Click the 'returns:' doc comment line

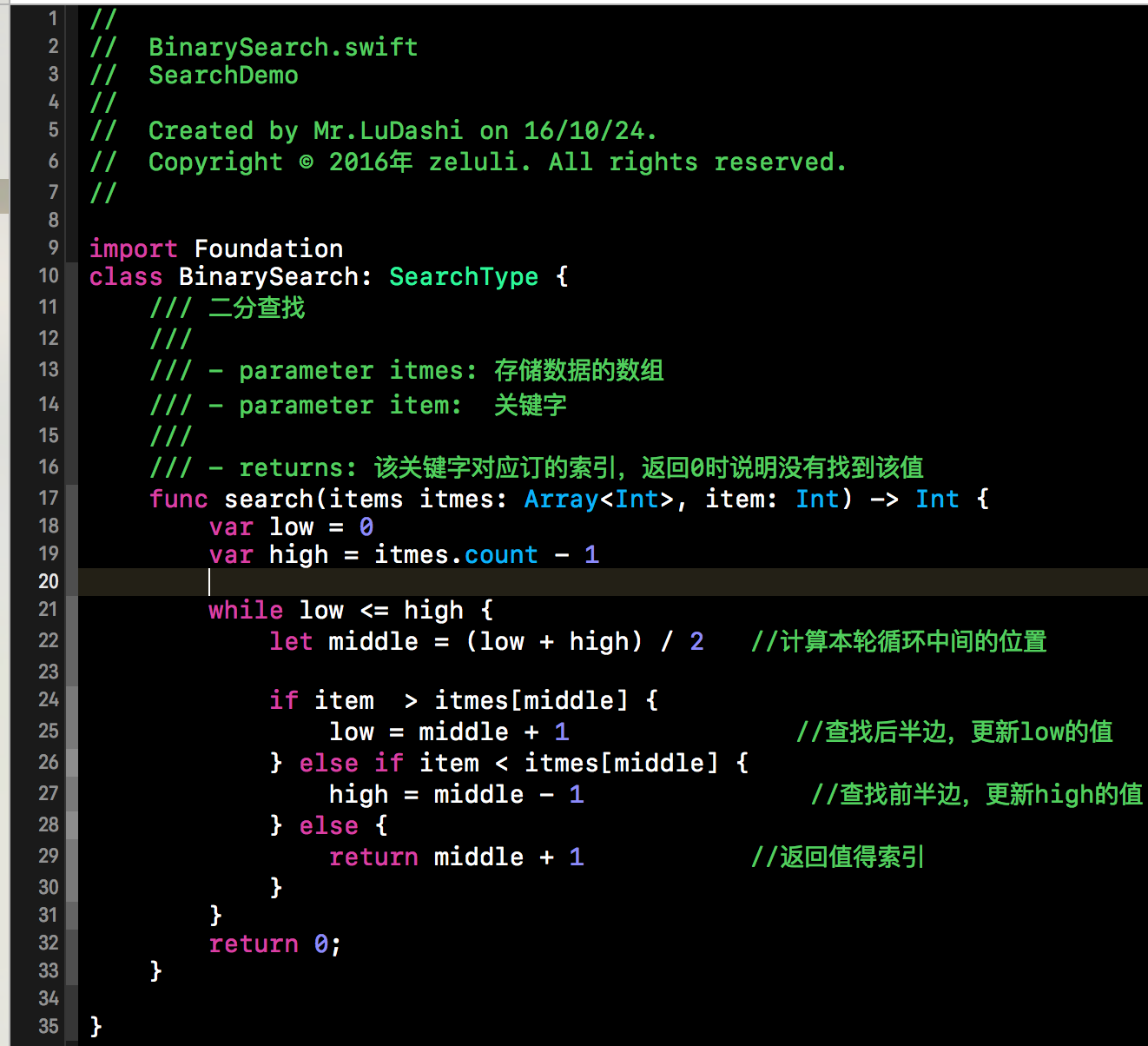tap(536, 467)
